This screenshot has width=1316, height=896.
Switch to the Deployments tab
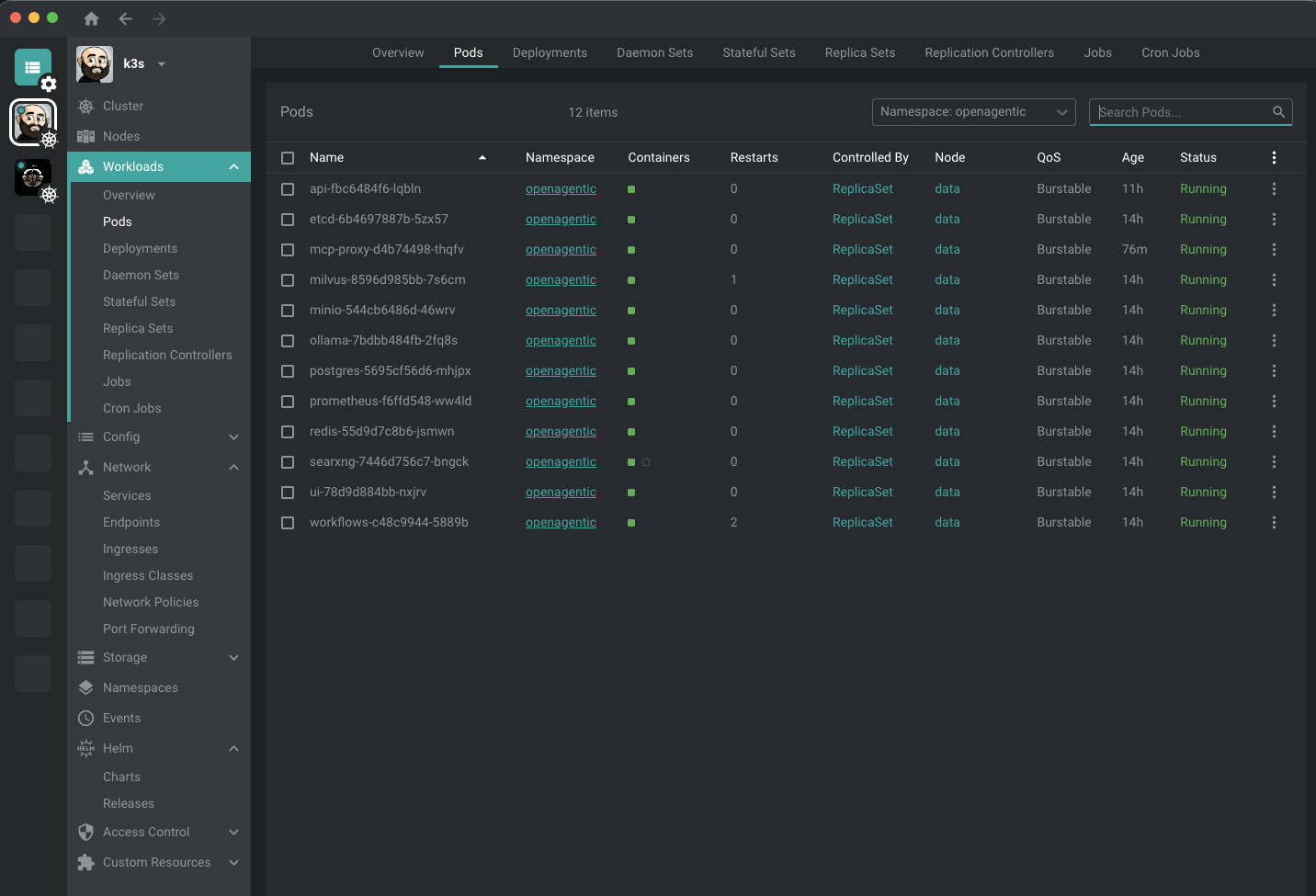[x=550, y=52]
